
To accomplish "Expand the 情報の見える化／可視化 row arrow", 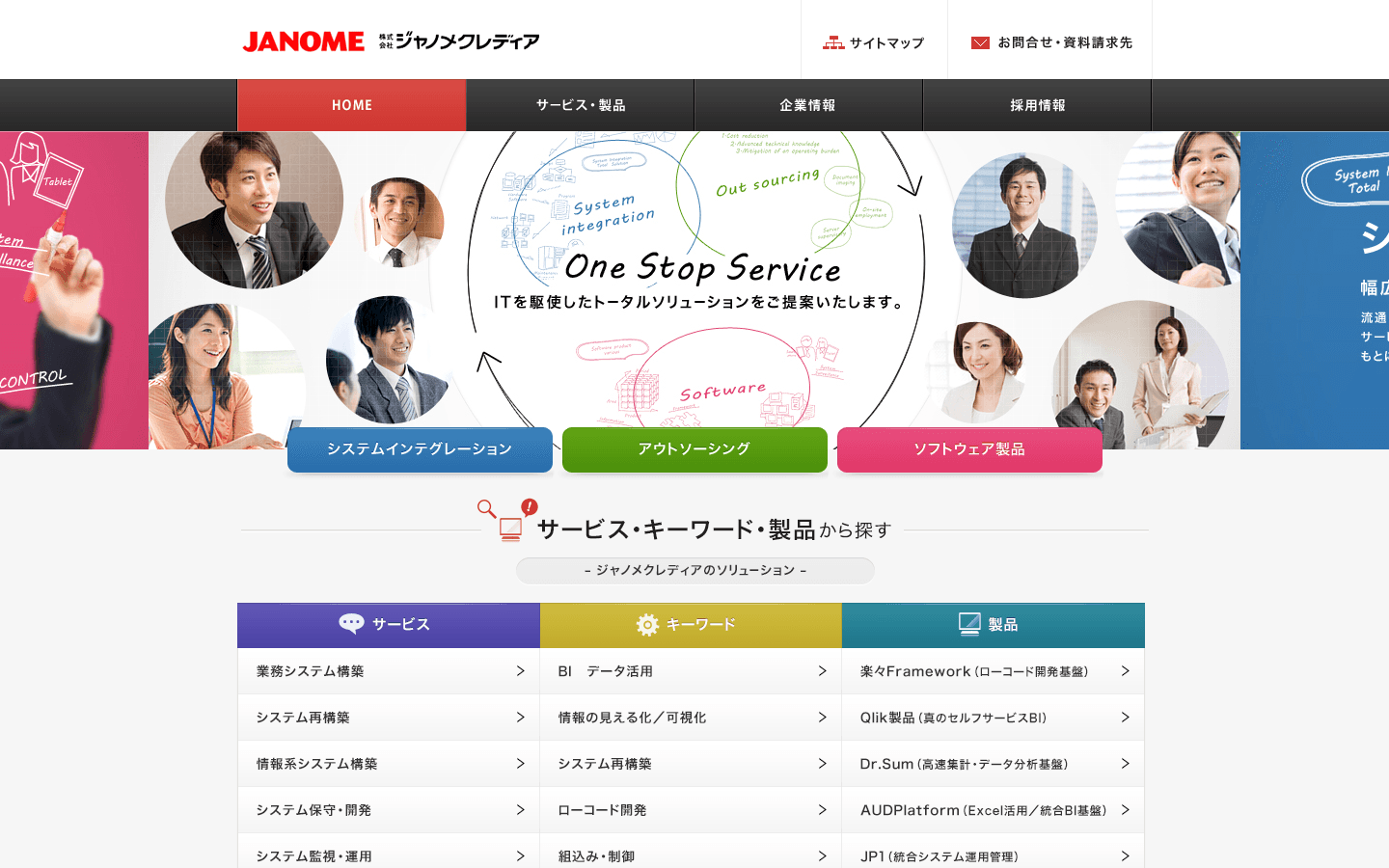I will click(x=823, y=718).
